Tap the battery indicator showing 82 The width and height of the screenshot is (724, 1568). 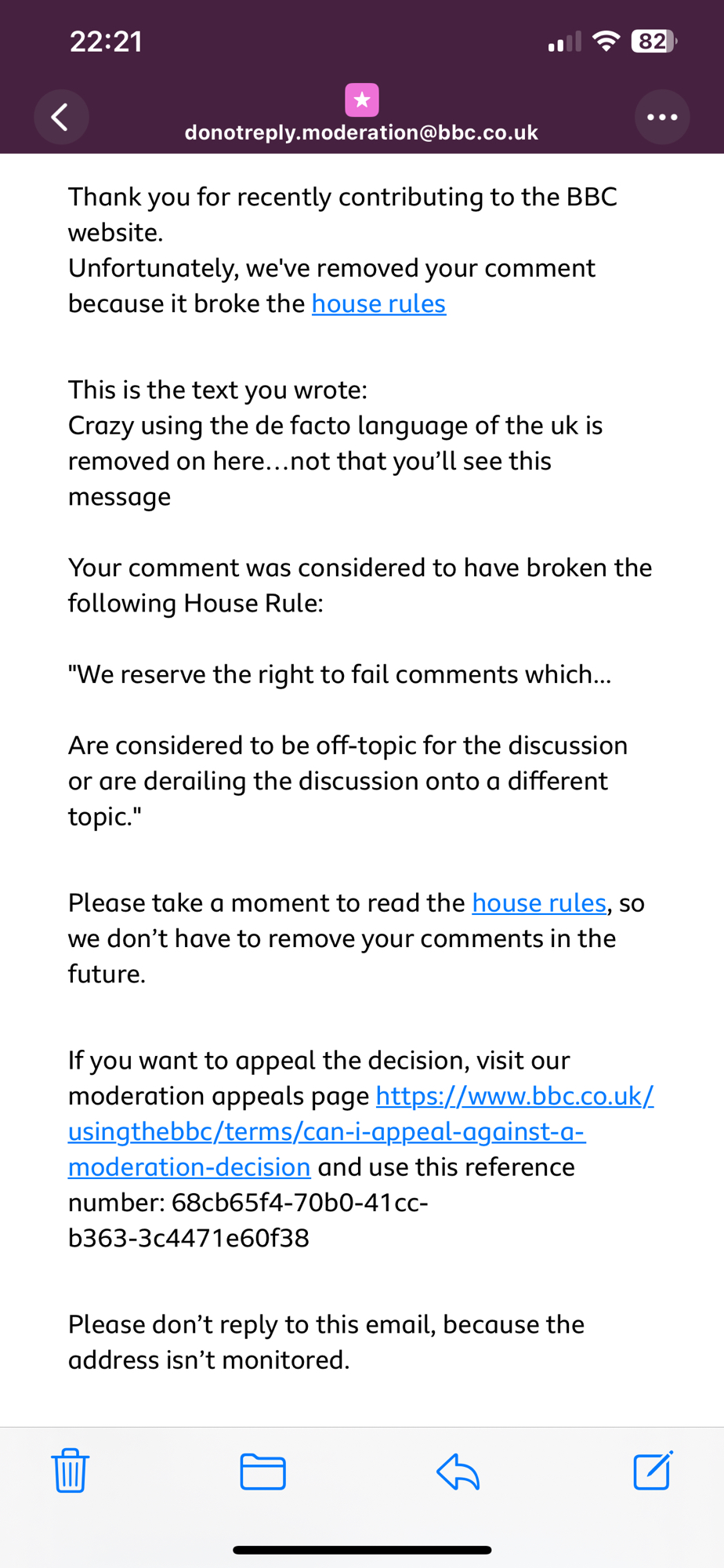(653, 41)
